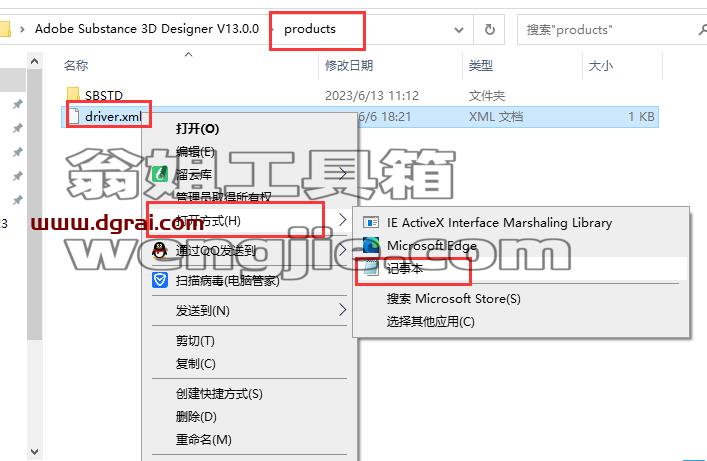Click navigation pane scroll down arrow
This screenshot has width=707, height=461.
click(x=35, y=452)
